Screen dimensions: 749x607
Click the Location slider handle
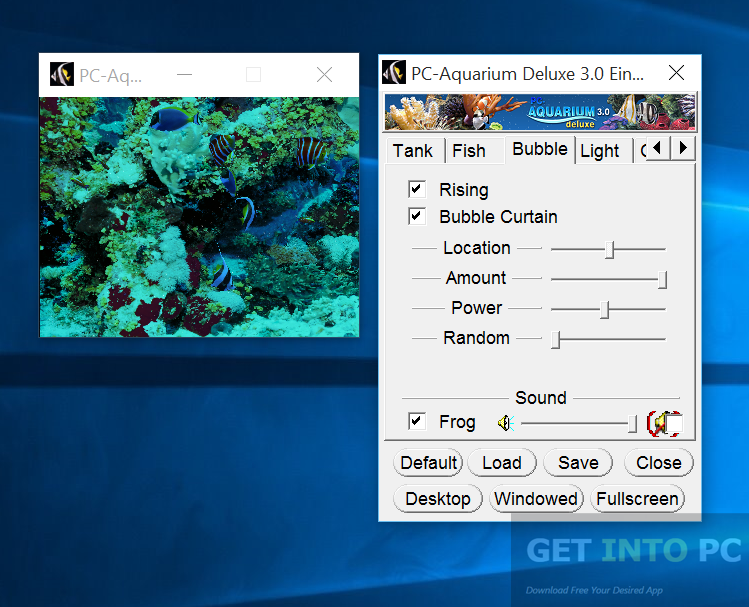point(610,250)
